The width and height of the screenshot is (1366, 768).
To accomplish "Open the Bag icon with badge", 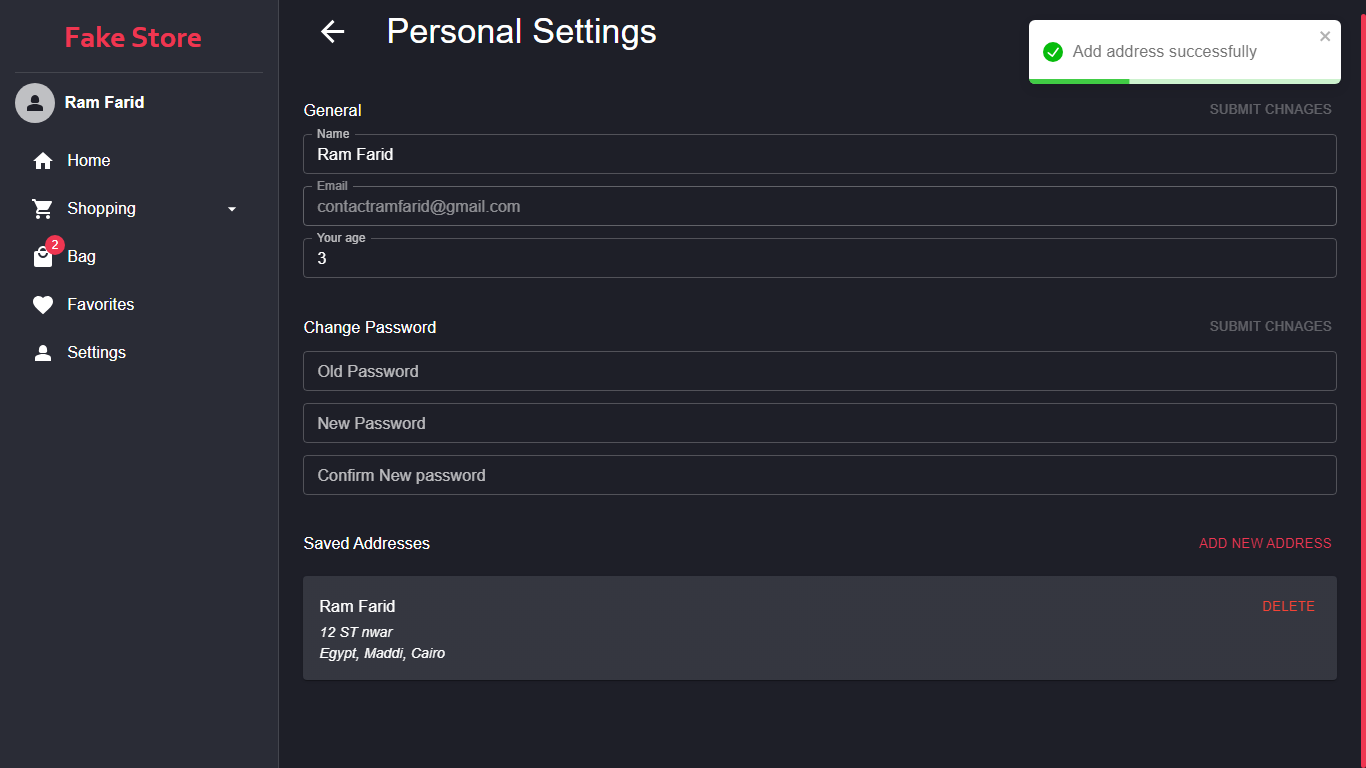I will tap(44, 256).
